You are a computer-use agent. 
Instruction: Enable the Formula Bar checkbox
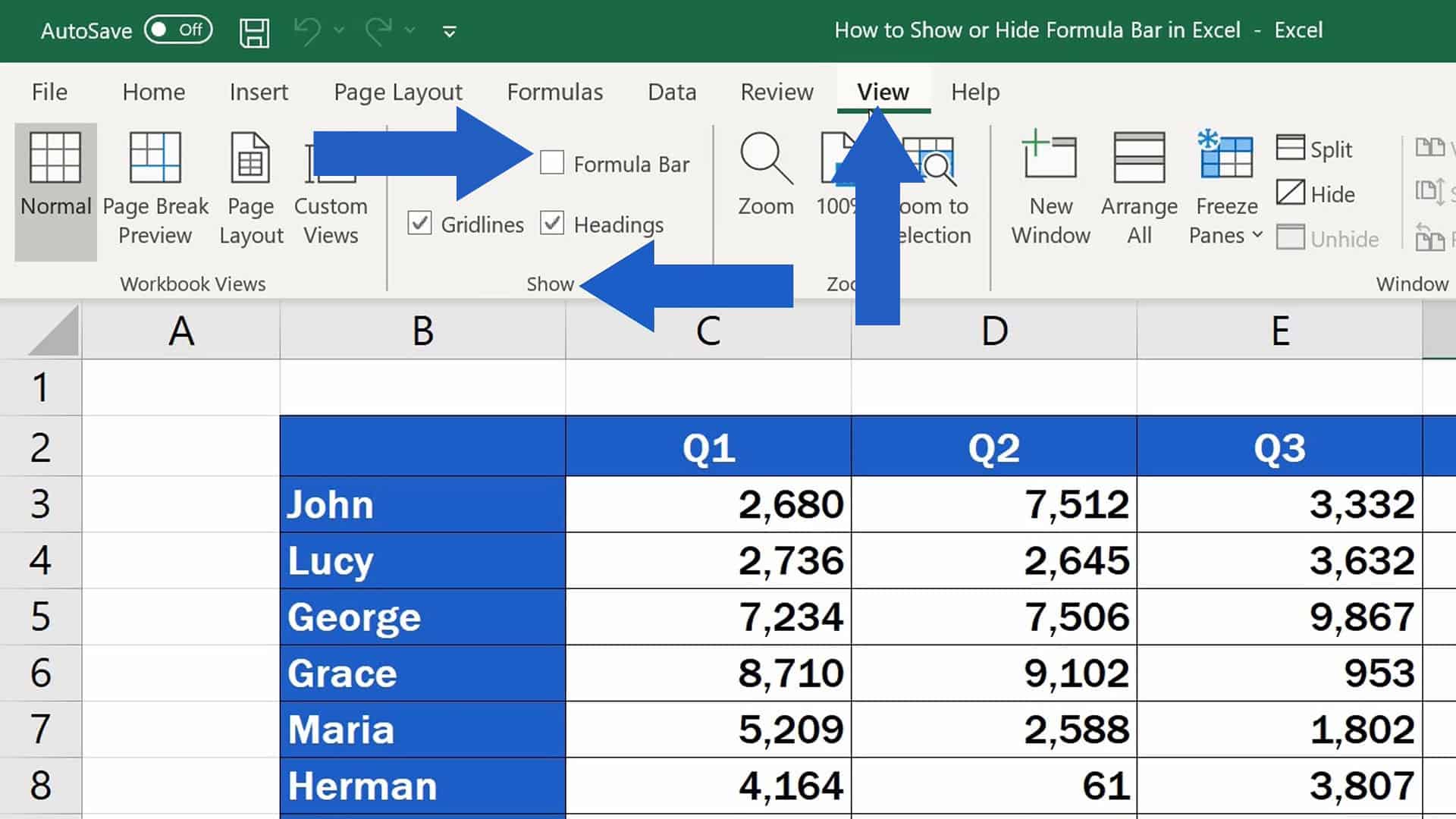[x=551, y=162]
